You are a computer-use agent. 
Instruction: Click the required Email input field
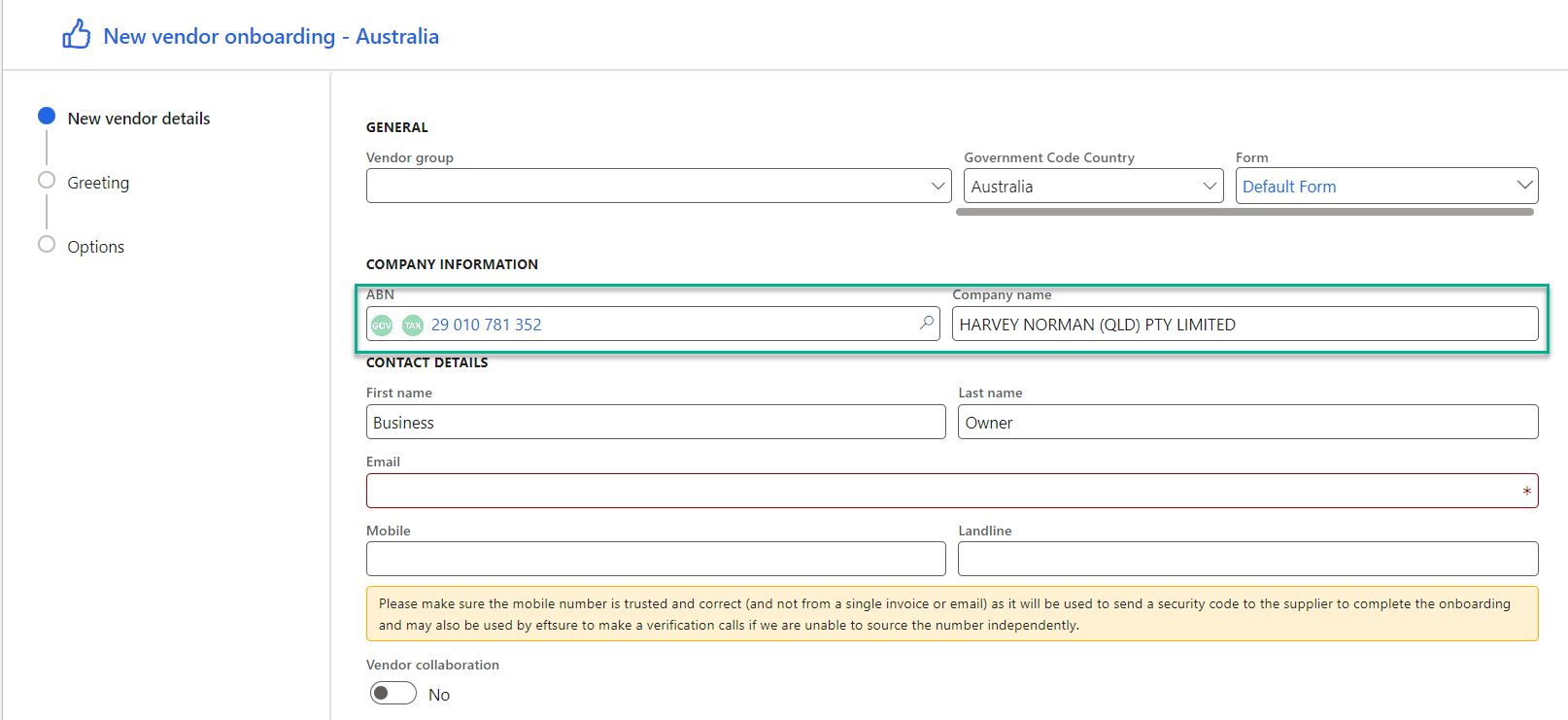pyautogui.click(x=952, y=491)
